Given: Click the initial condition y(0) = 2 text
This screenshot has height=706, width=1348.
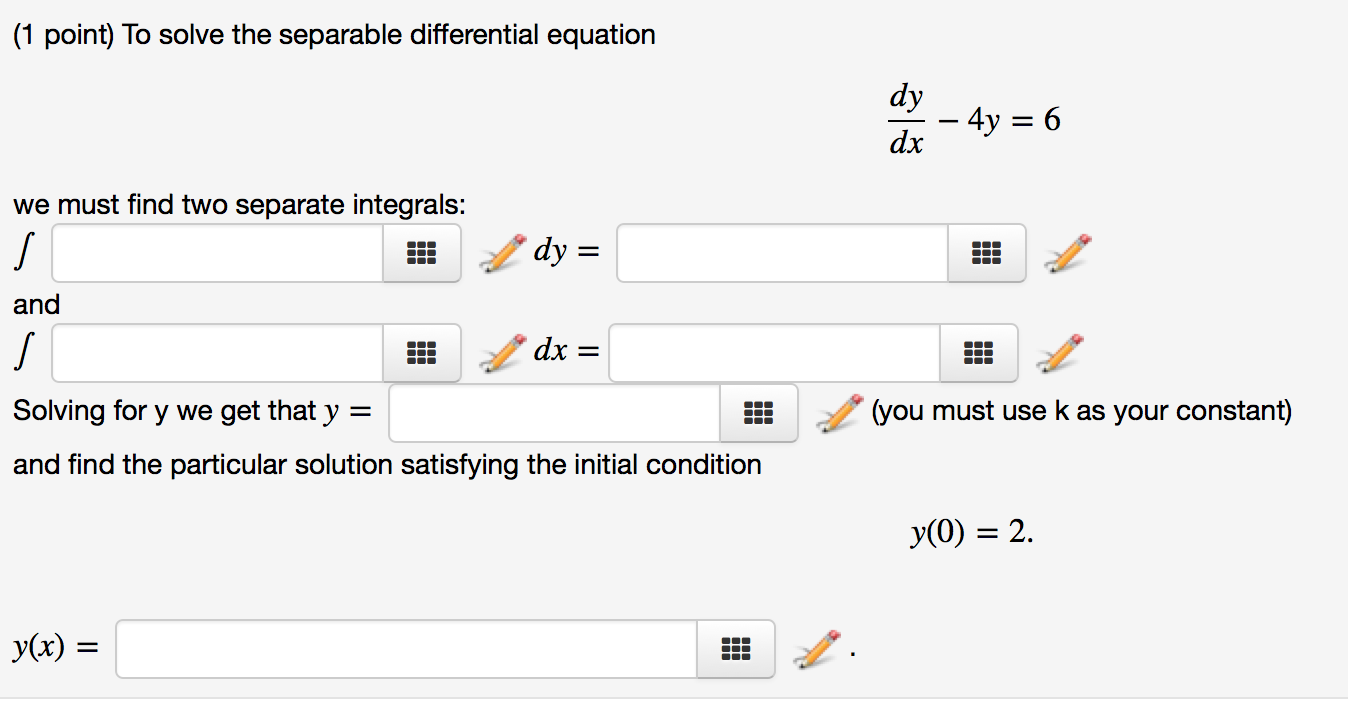Looking at the screenshot, I should (972, 533).
